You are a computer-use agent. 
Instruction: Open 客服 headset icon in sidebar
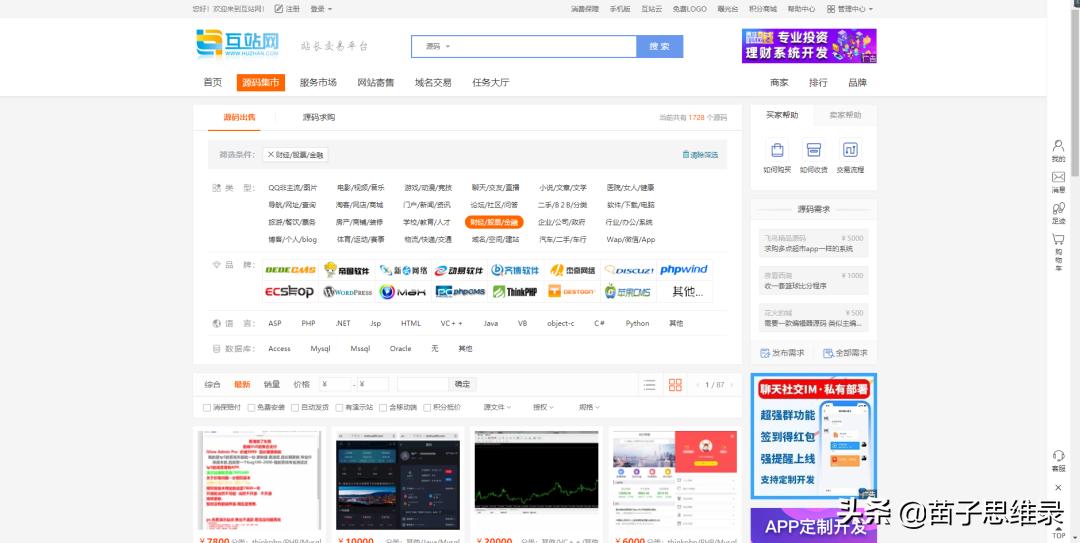click(x=1058, y=455)
